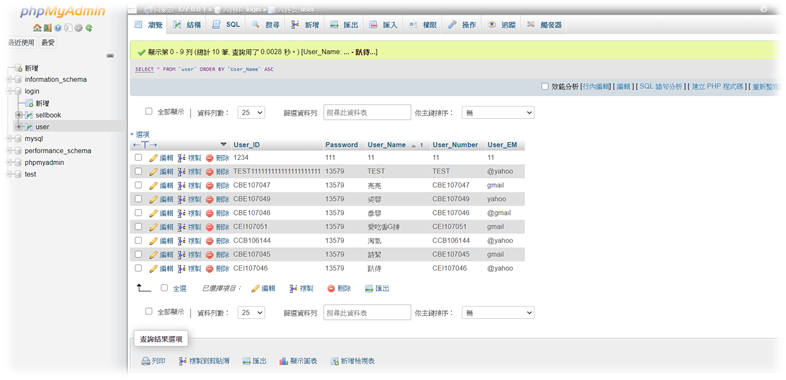This screenshot has width=786, height=380.
Task: Tick the checkbox for row CEI107051
Action: [x=138, y=227]
